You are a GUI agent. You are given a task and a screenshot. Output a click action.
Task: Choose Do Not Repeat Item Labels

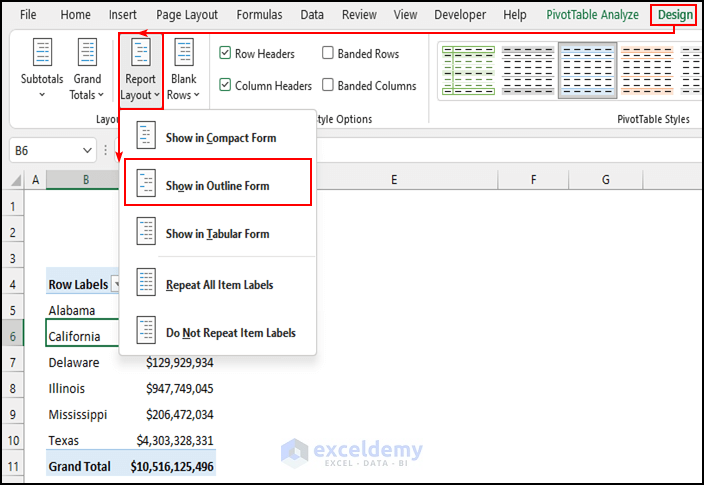tap(218, 331)
